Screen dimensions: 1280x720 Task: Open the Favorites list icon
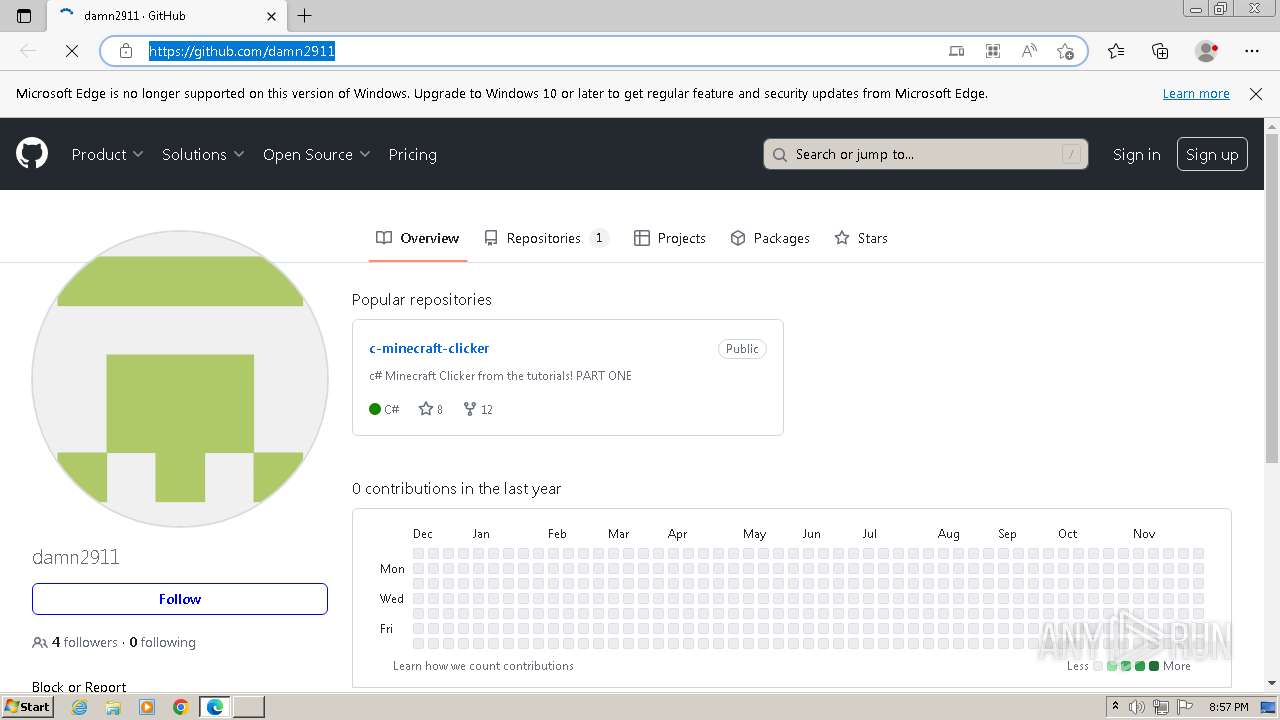pyautogui.click(x=1116, y=51)
